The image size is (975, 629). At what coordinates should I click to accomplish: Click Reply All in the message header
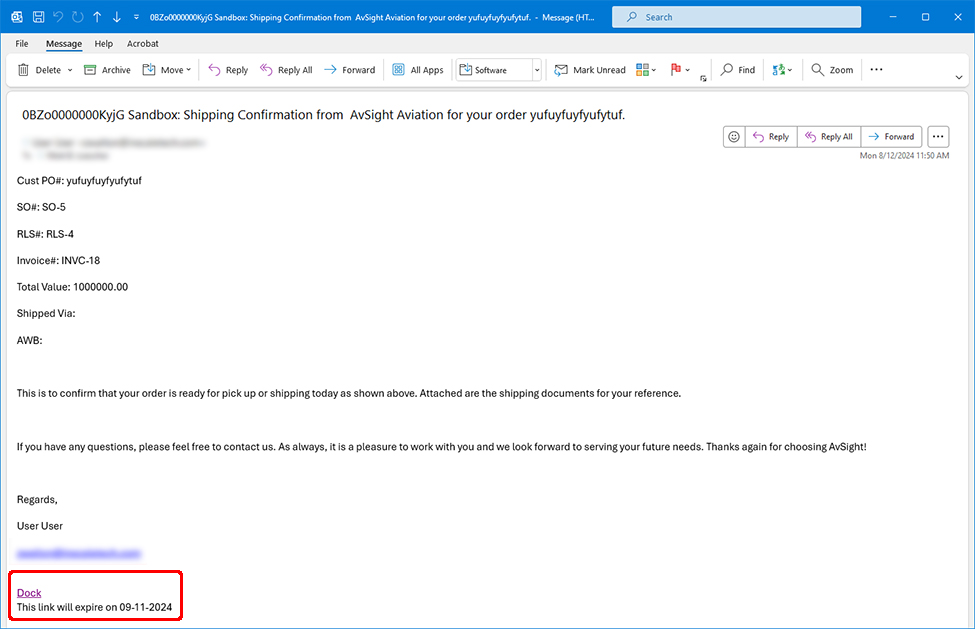(x=828, y=136)
